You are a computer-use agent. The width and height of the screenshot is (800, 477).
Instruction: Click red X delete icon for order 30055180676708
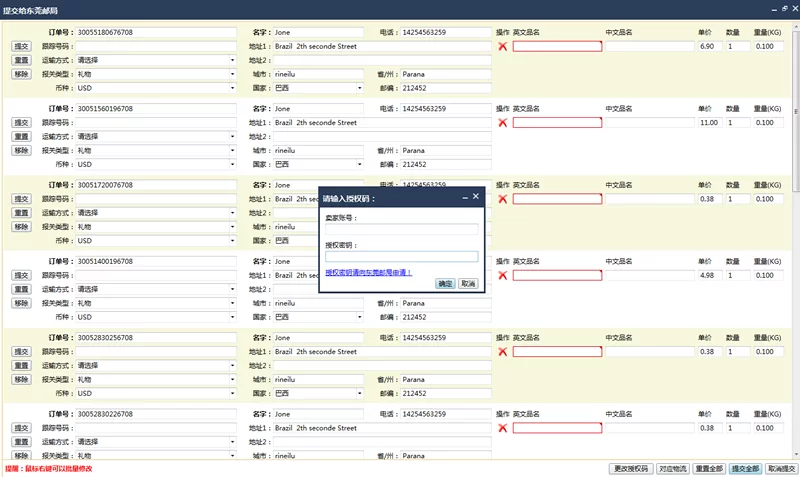click(x=502, y=46)
